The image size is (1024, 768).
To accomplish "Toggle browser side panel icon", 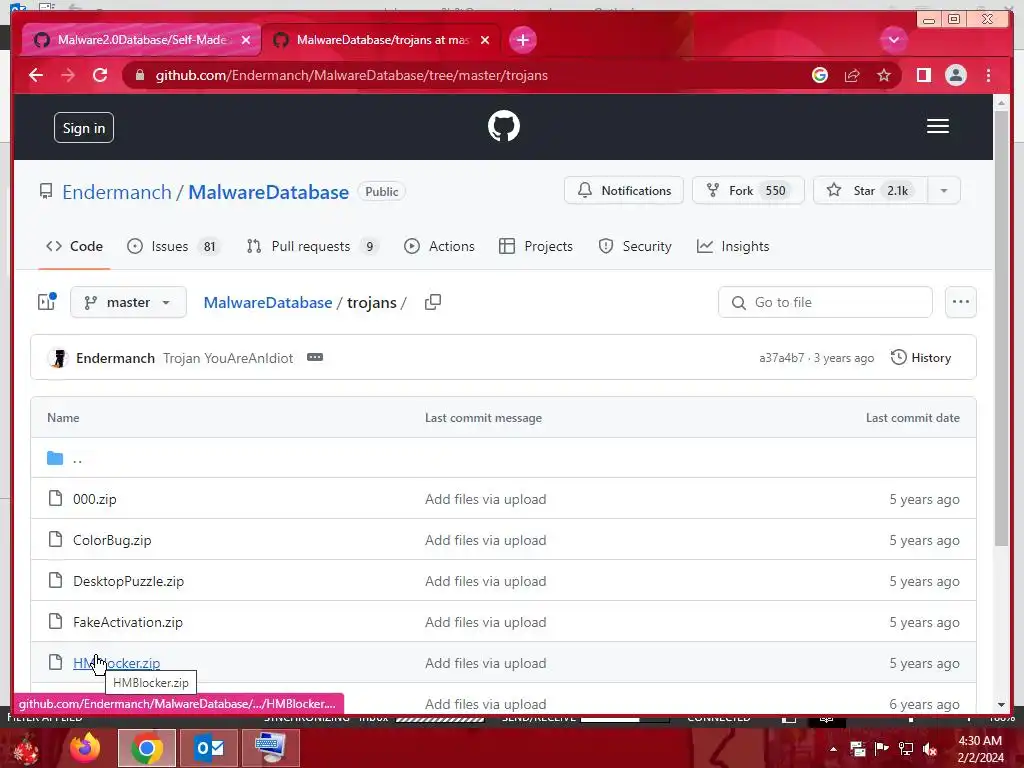I will tap(923, 75).
